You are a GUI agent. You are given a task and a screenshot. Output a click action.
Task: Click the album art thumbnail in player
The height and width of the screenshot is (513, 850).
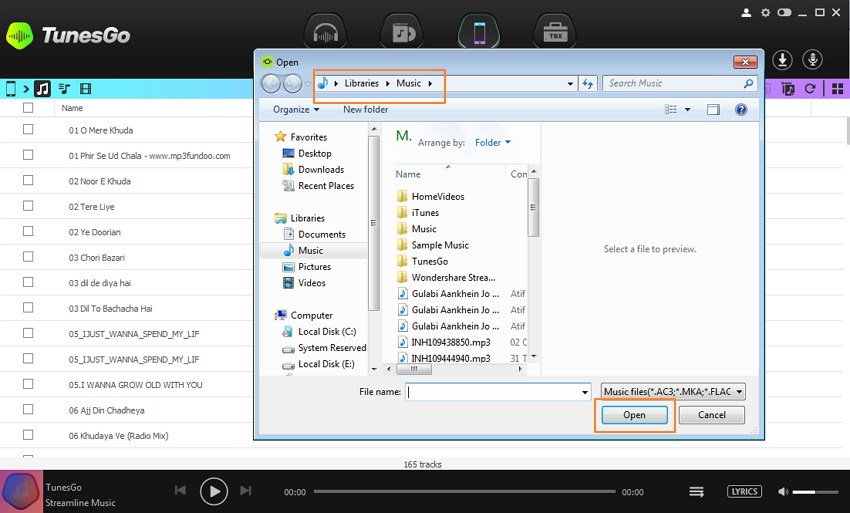pos(21,491)
